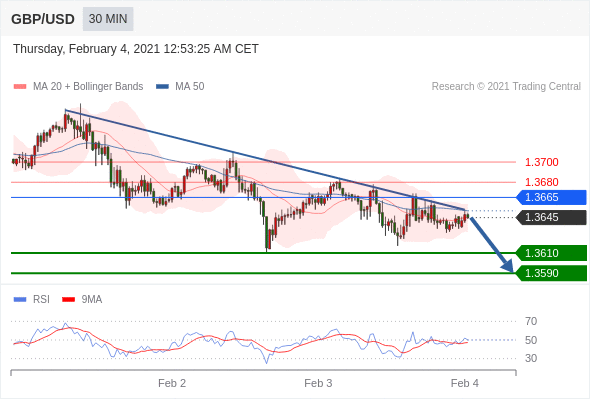Select the black 1.3645 current price tag

coord(552,217)
